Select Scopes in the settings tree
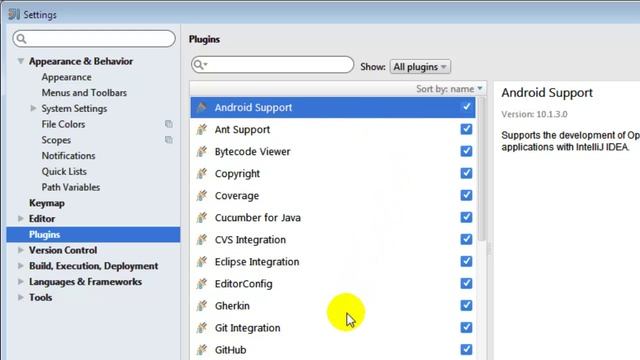This screenshot has width=640, height=360. (x=56, y=140)
